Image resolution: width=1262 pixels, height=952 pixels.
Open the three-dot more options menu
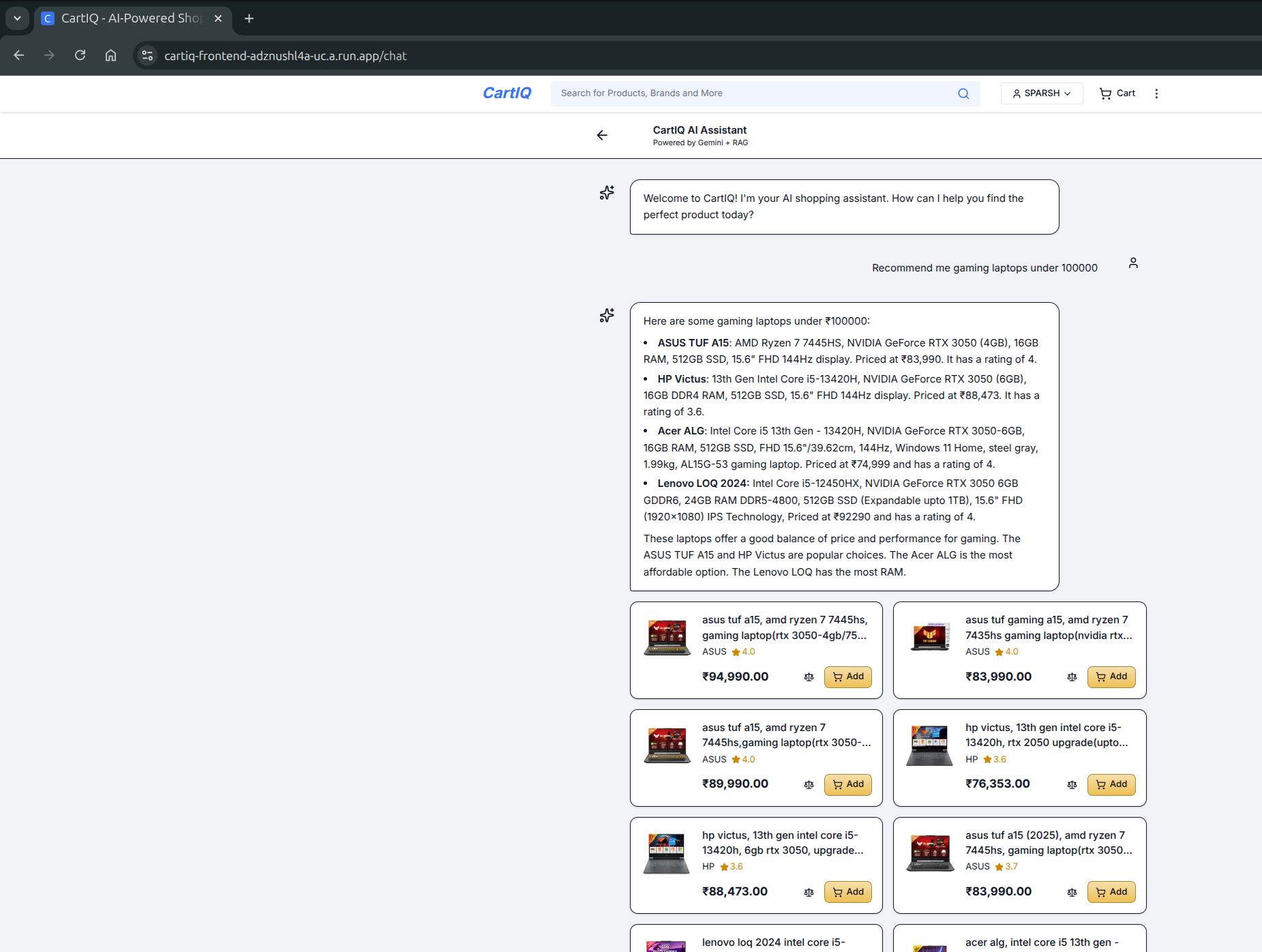(1156, 93)
